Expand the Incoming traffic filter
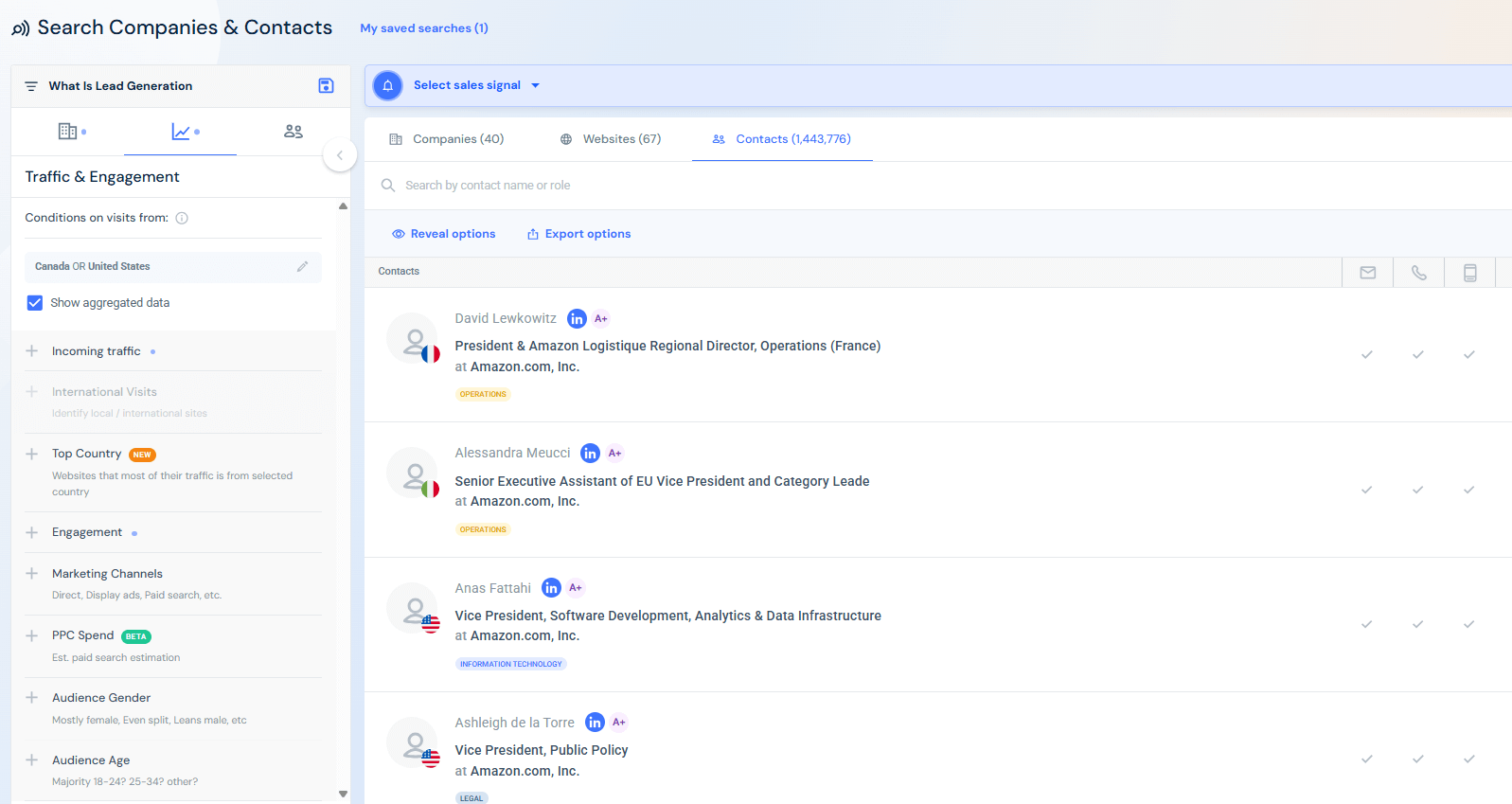Screen dimensions: 1512x804 tap(32, 351)
